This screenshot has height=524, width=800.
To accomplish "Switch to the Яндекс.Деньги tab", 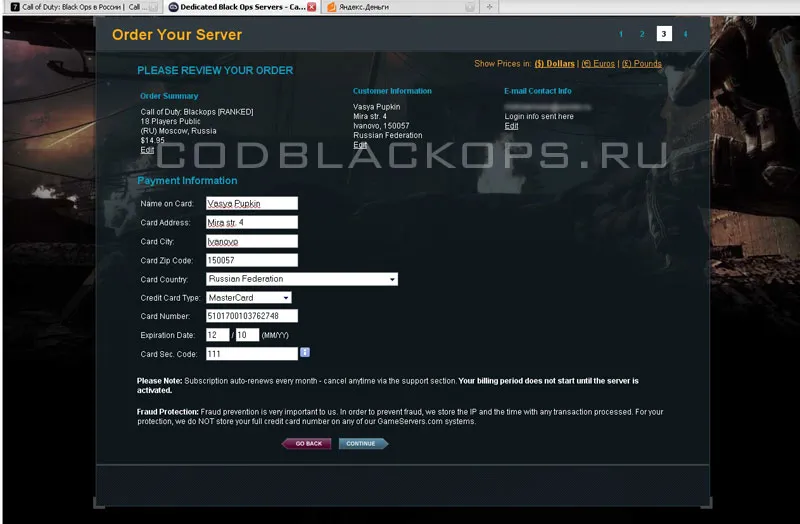I will tap(401, 7).
